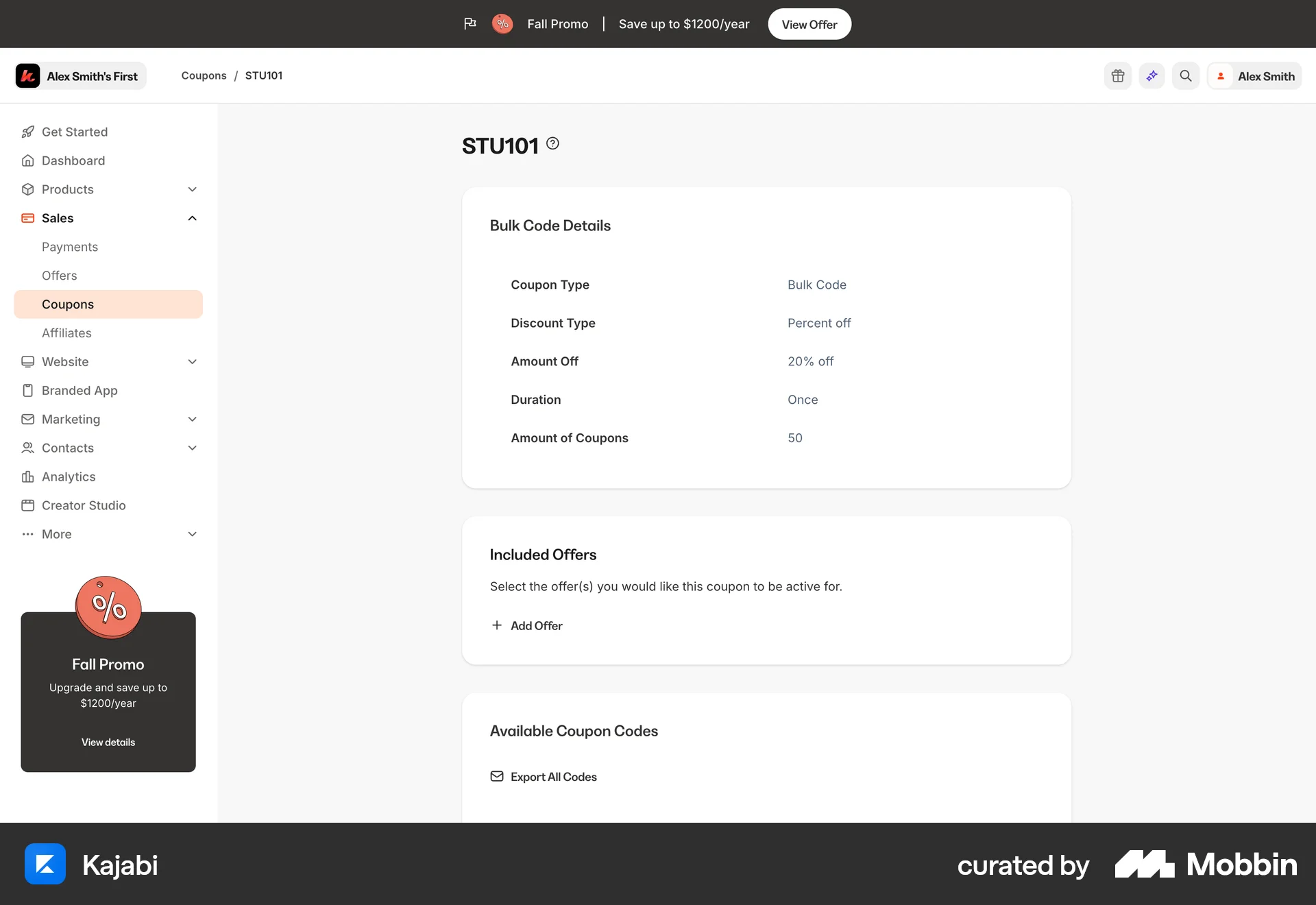The height and width of the screenshot is (905, 1316).
Task: Expand the Marketing section chevron
Action: click(193, 419)
